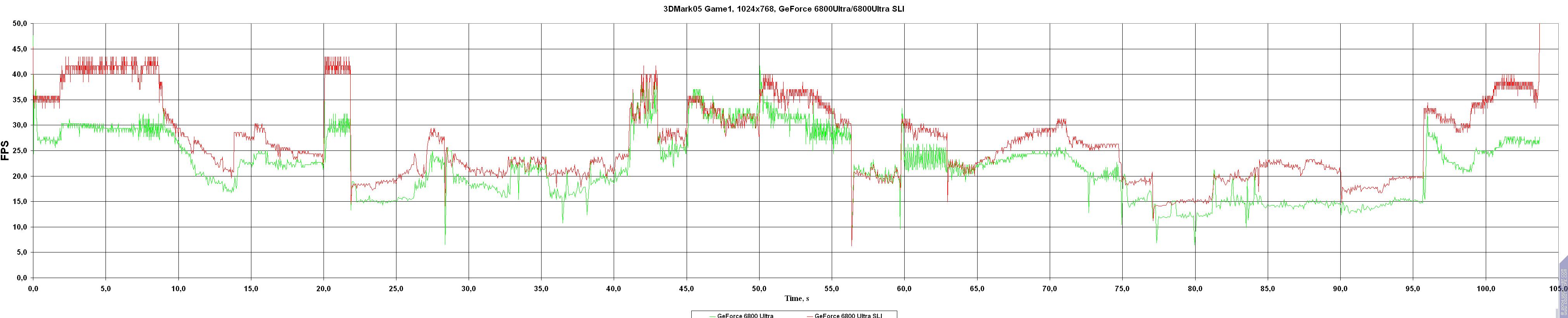This screenshot has width=1568, height=318.
Task: Pick the "75,0" time tick label
Action: point(1122,289)
